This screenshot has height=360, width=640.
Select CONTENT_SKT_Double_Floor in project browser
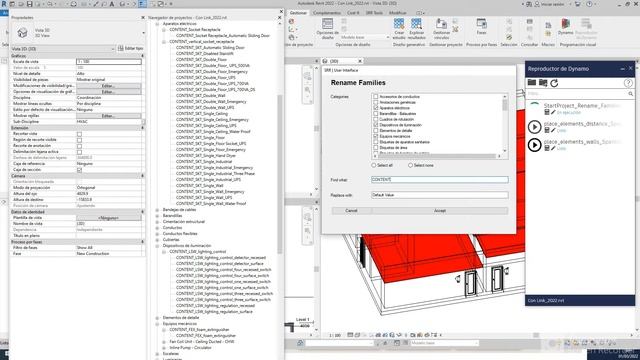(201, 60)
